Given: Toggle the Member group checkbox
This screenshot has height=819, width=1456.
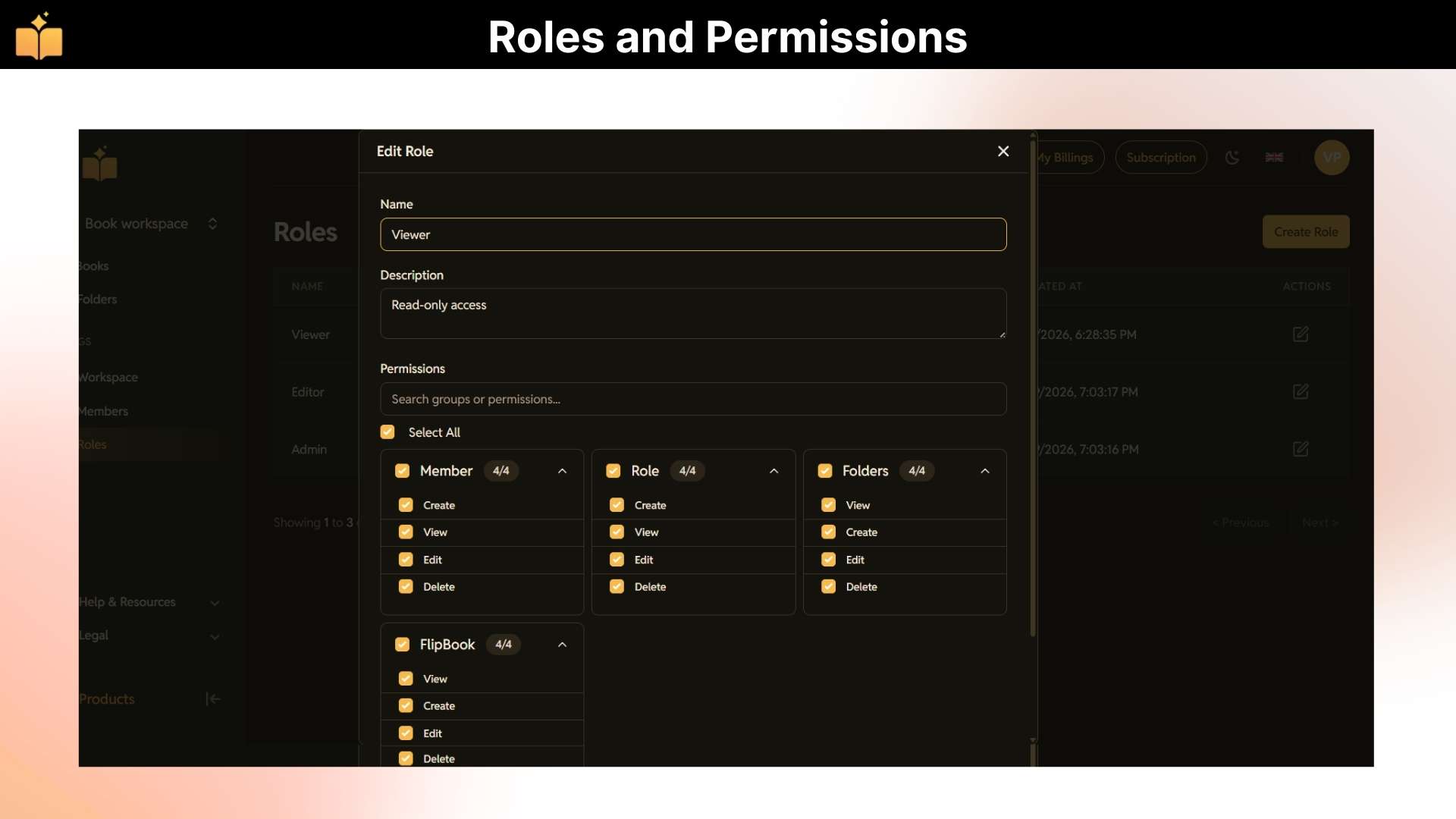Looking at the screenshot, I should pyautogui.click(x=403, y=471).
